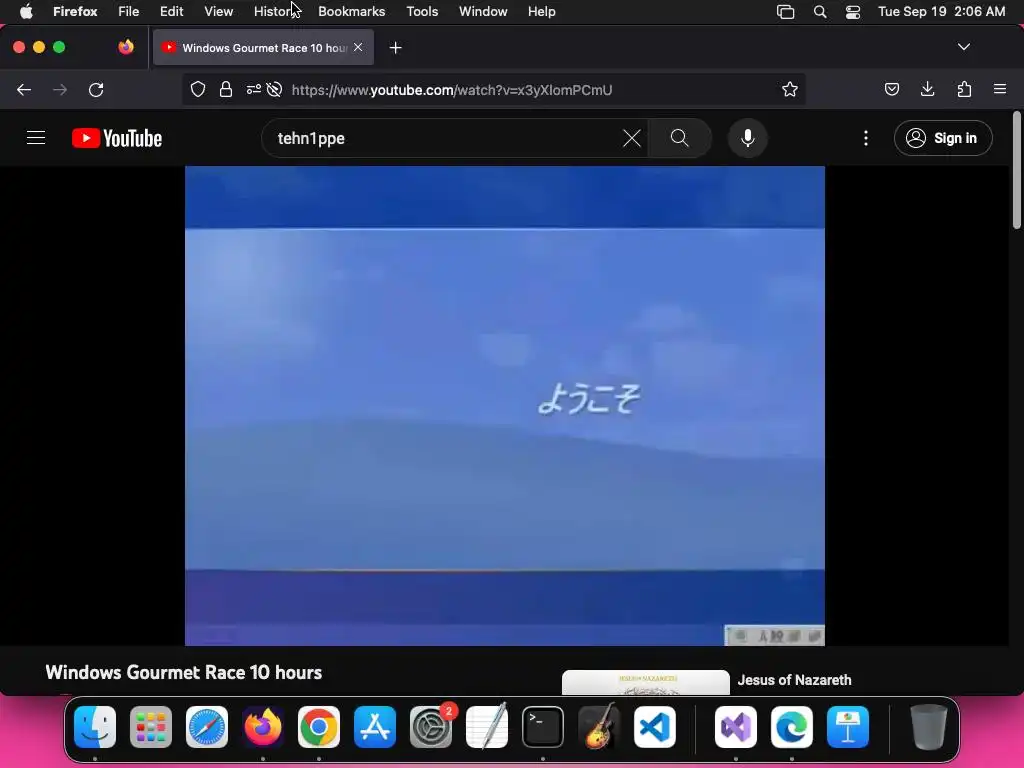Click the YouTube URL in address bar
Screen dimensions: 1024x768
coord(452,90)
